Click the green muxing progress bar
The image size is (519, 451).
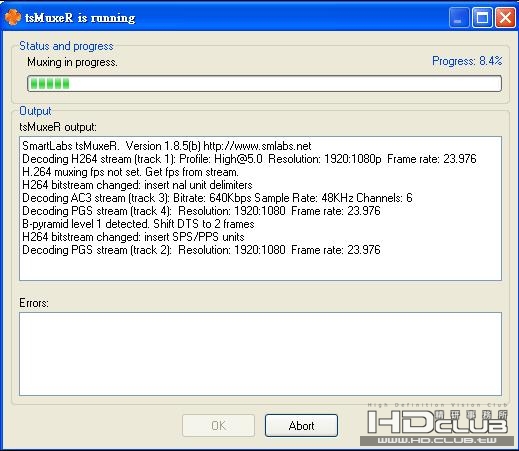click(x=264, y=83)
